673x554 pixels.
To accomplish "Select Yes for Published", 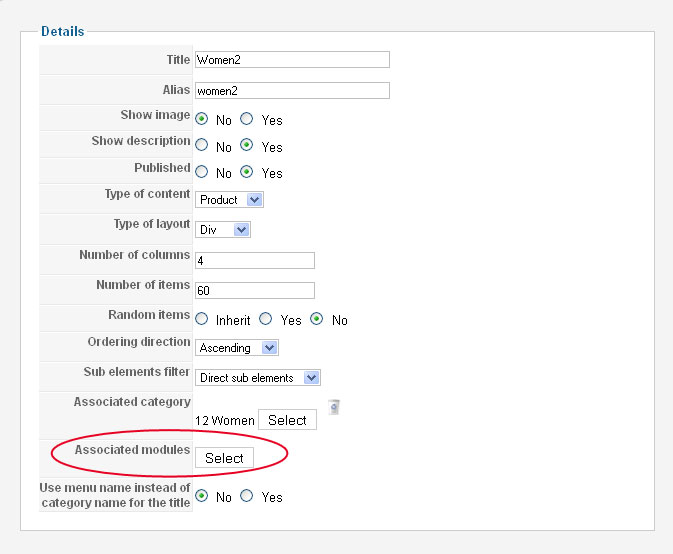I will pos(247,172).
